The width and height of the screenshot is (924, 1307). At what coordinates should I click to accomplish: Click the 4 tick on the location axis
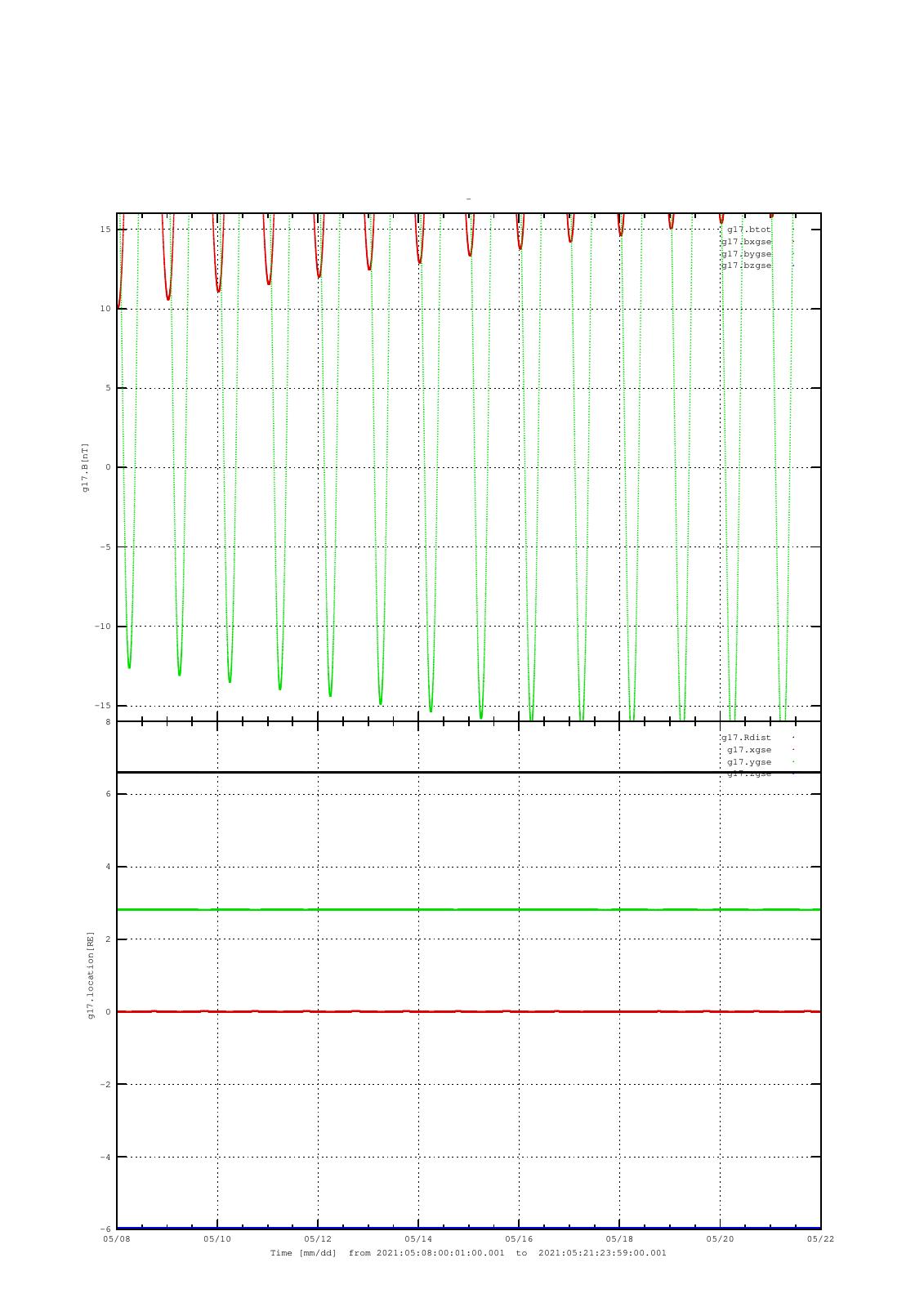click(x=108, y=867)
